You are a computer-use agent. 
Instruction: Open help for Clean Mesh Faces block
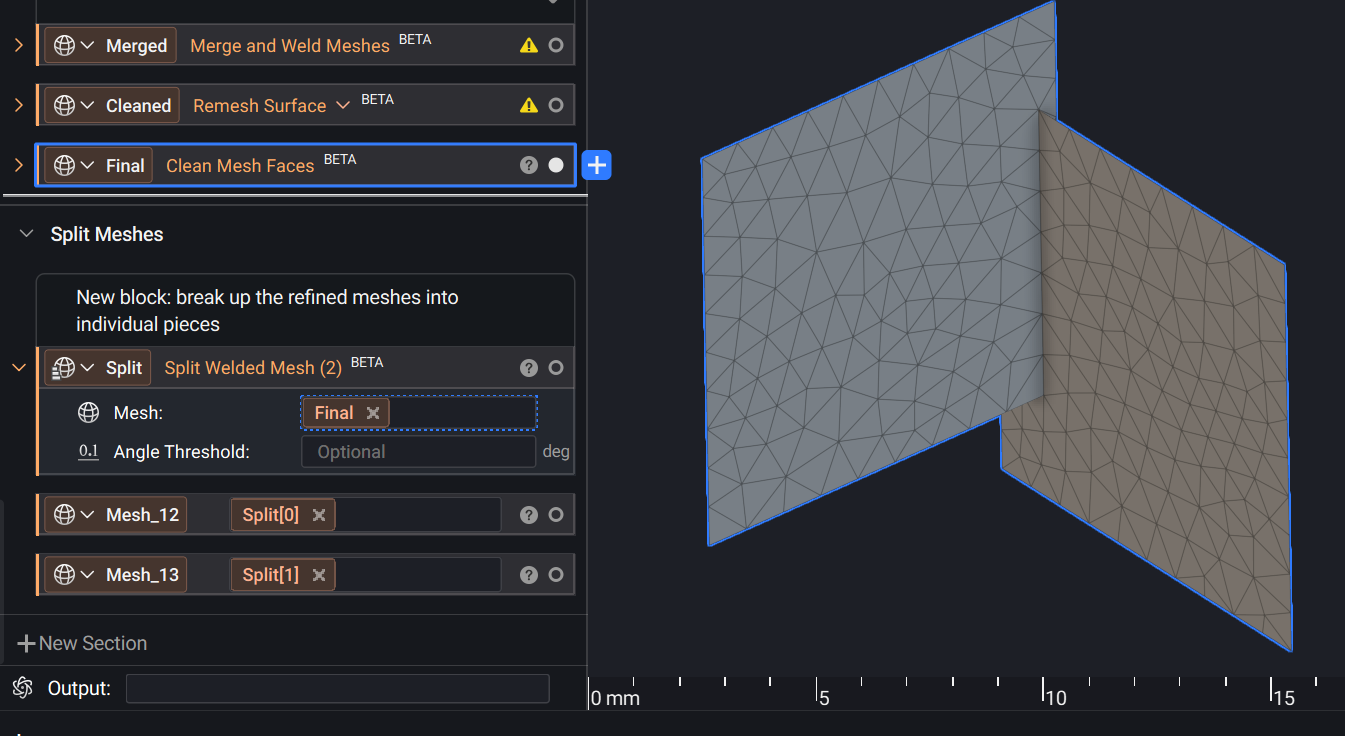point(529,166)
